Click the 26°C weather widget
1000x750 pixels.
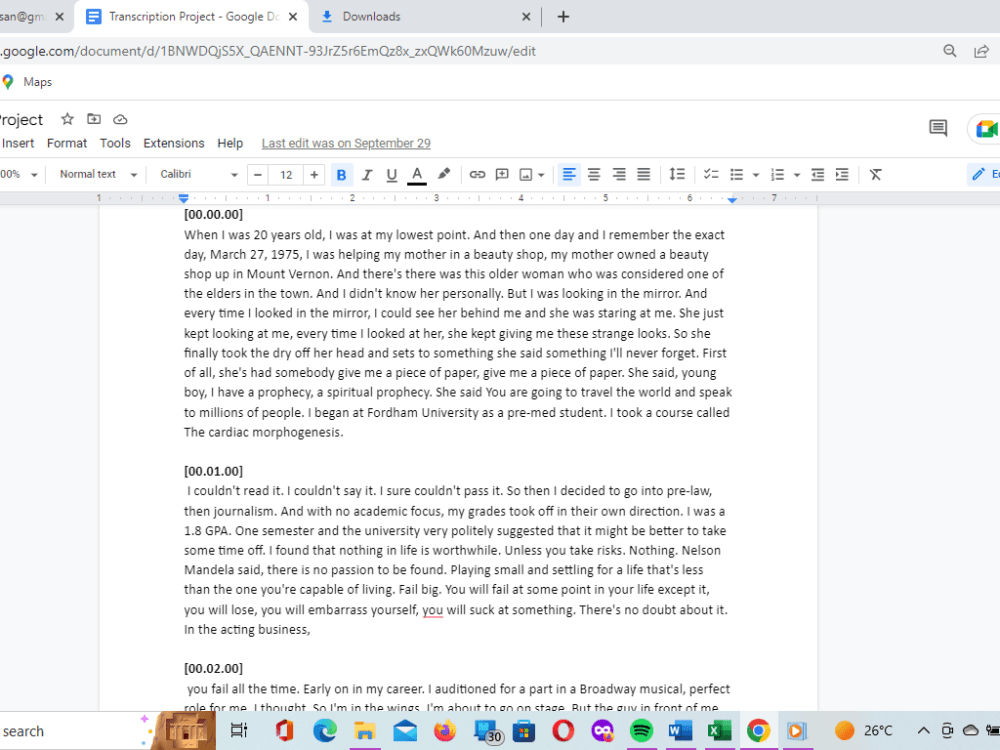click(x=864, y=731)
